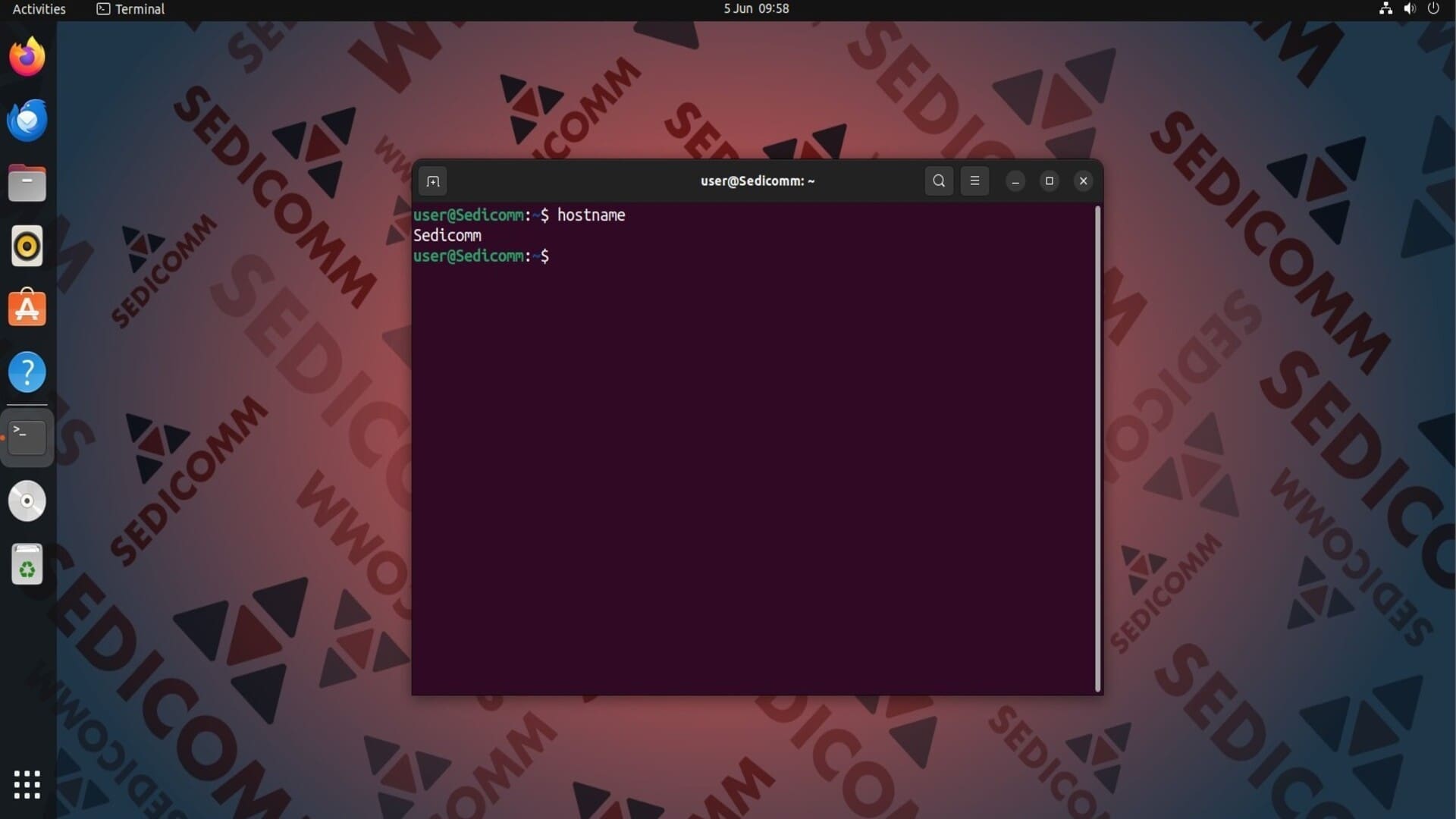
Task: Click the empty second prompt line
Action: 482,256
